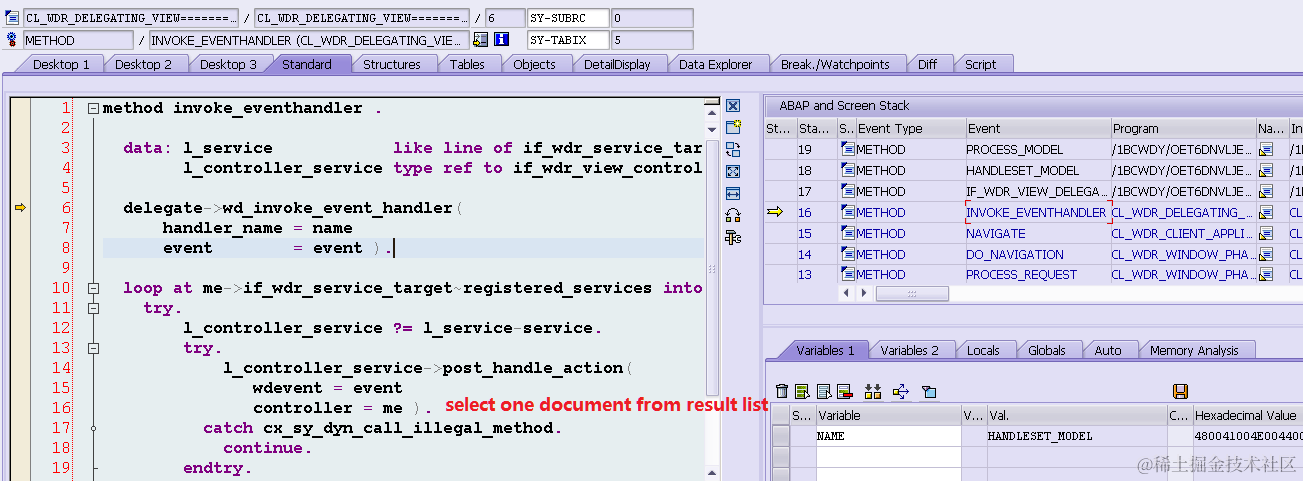Open the Memory Analysis tab
Viewport: 1303px width, 481px height.
tap(1194, 350)
